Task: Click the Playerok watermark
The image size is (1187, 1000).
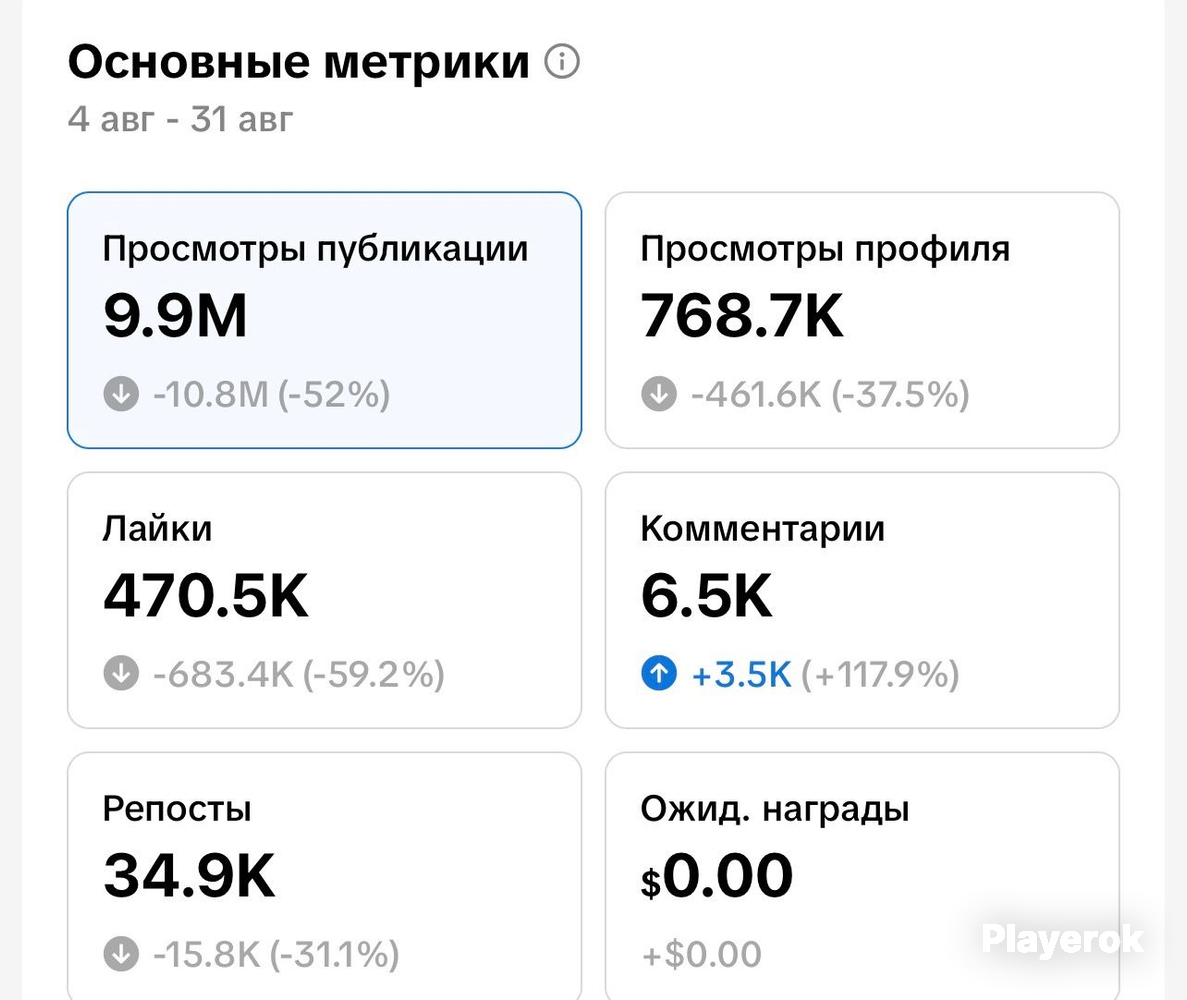Action: tap(1062, 939)
